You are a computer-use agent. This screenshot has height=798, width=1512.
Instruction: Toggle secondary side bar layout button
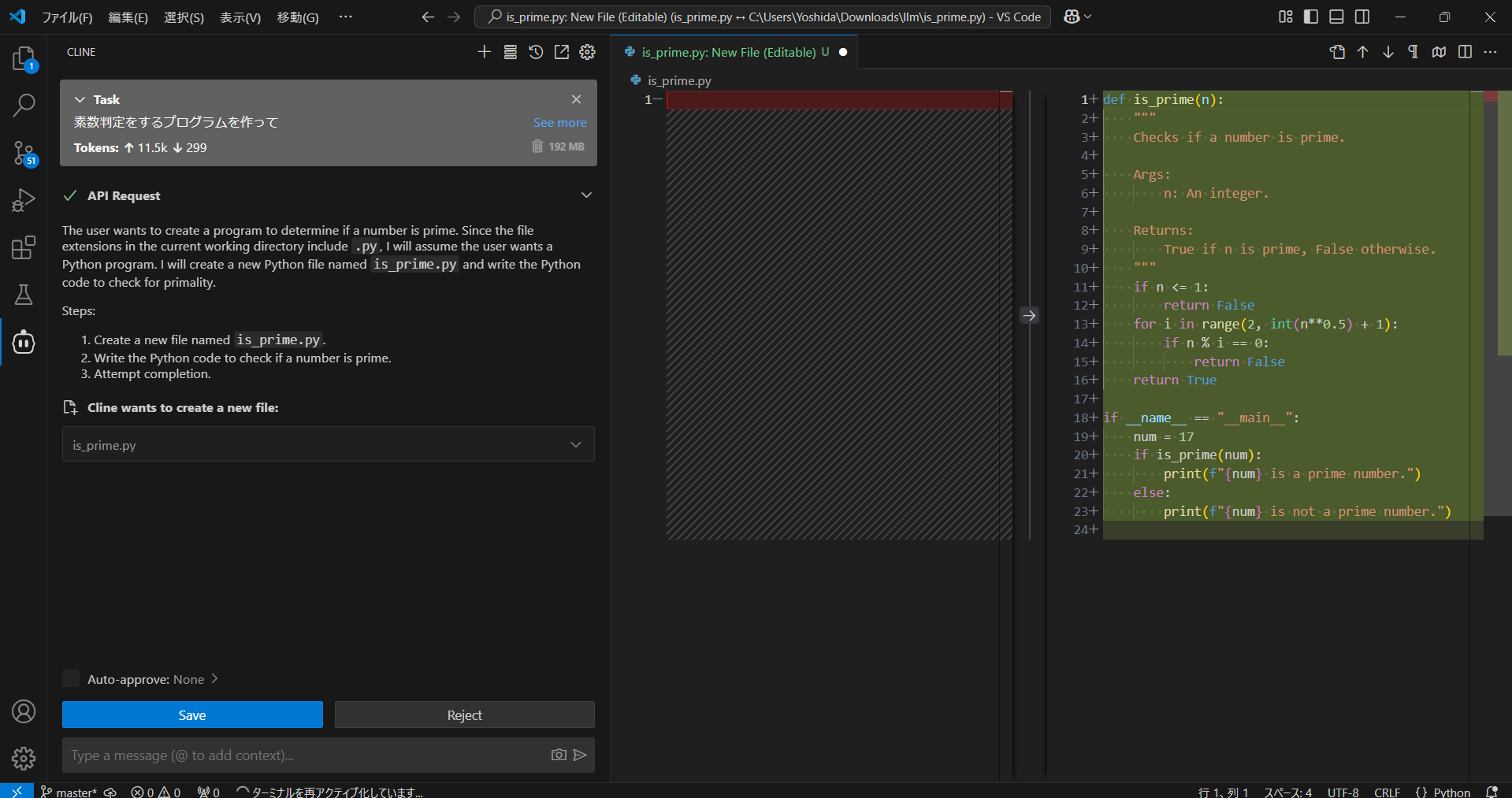tap(1362, 17)
